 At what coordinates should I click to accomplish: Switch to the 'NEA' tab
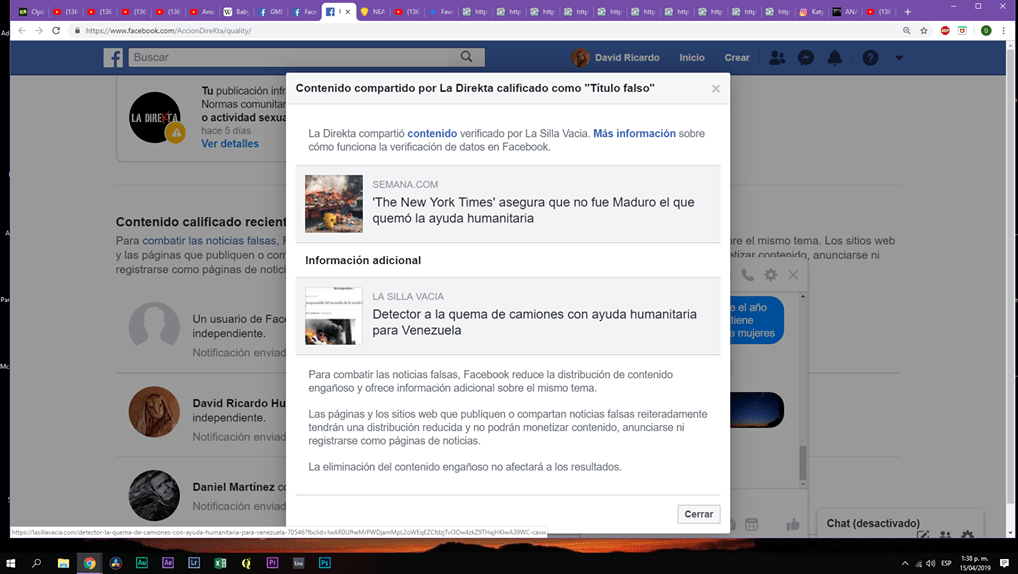(x=373, y=12)
